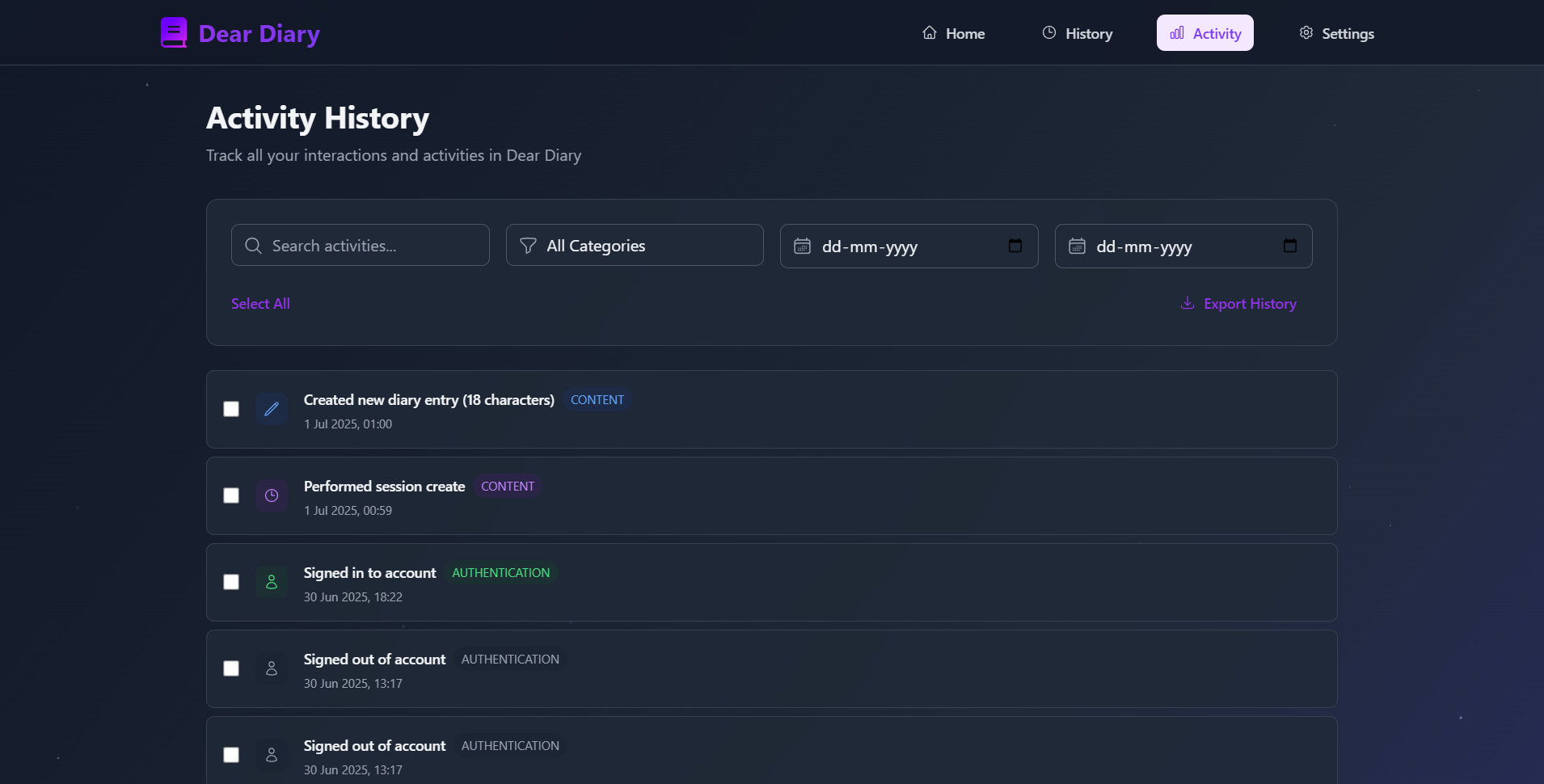Navigate to the Home page
Screen dimensions: 1544x784
point(954,32)
